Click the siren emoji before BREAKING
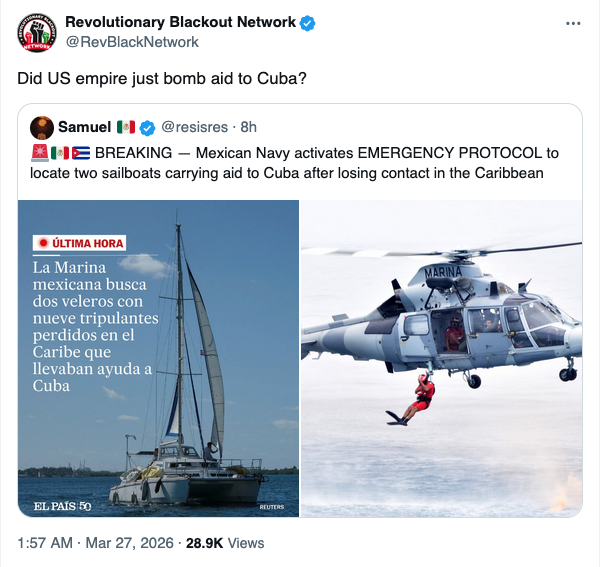This screenshot has height=567, width=603. pyautogui.click(x=40, y=153)
